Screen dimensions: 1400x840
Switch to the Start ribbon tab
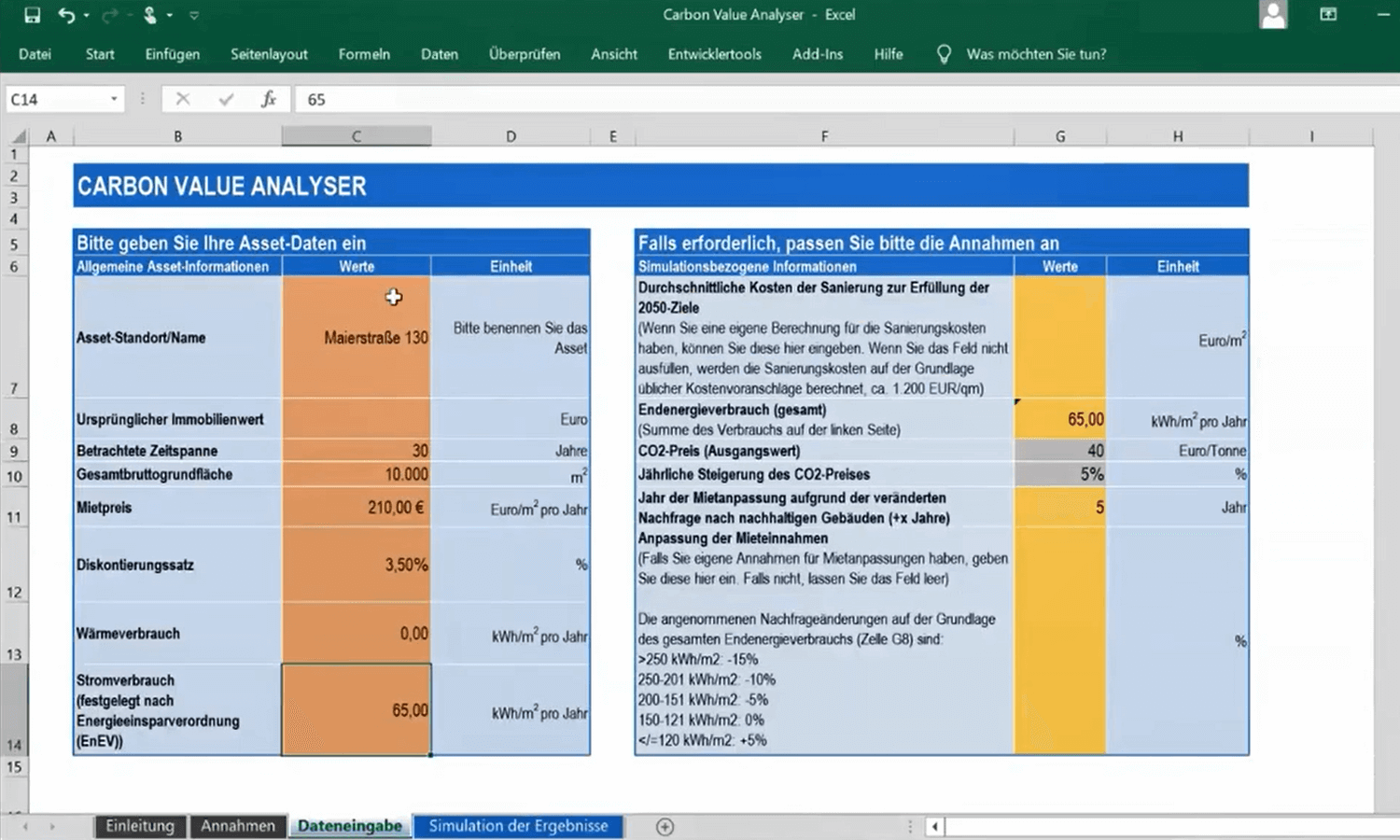(100, 54)
